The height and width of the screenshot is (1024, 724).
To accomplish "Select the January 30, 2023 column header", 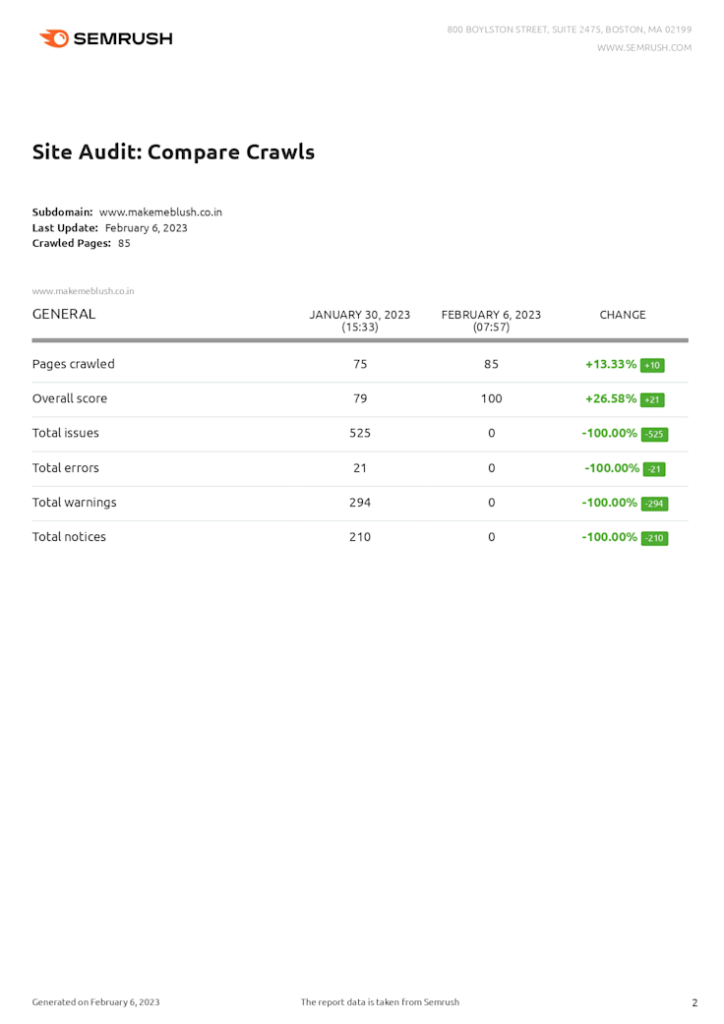I will pos(360,321).
